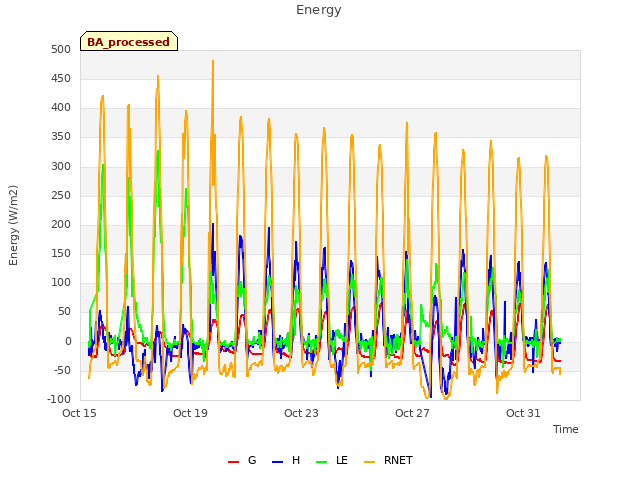Click the 150 y-axis tick label
This screenshot has width=640, height=480.
pos(61,253)
